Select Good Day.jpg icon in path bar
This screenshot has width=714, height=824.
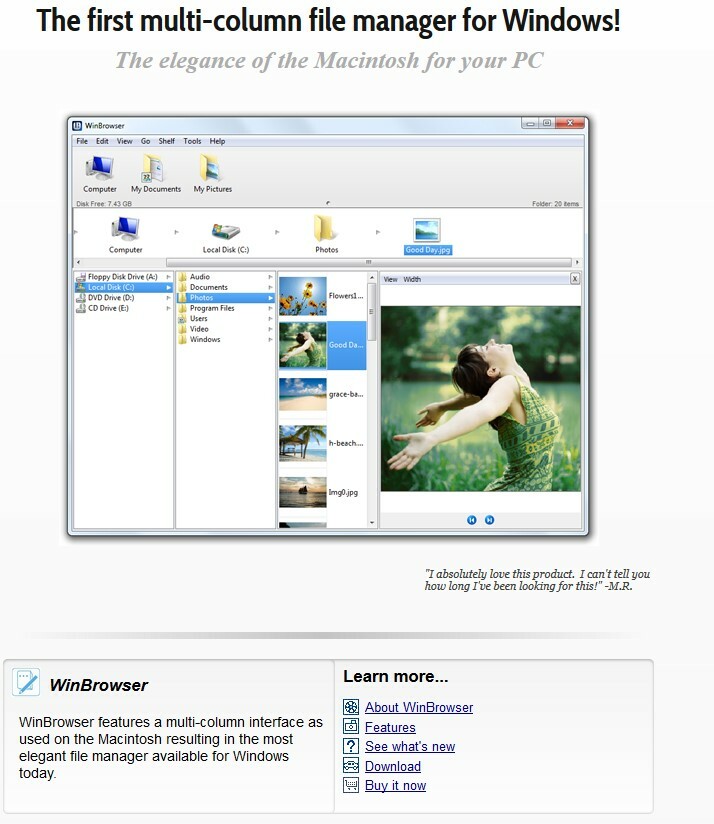click(427, 230)
